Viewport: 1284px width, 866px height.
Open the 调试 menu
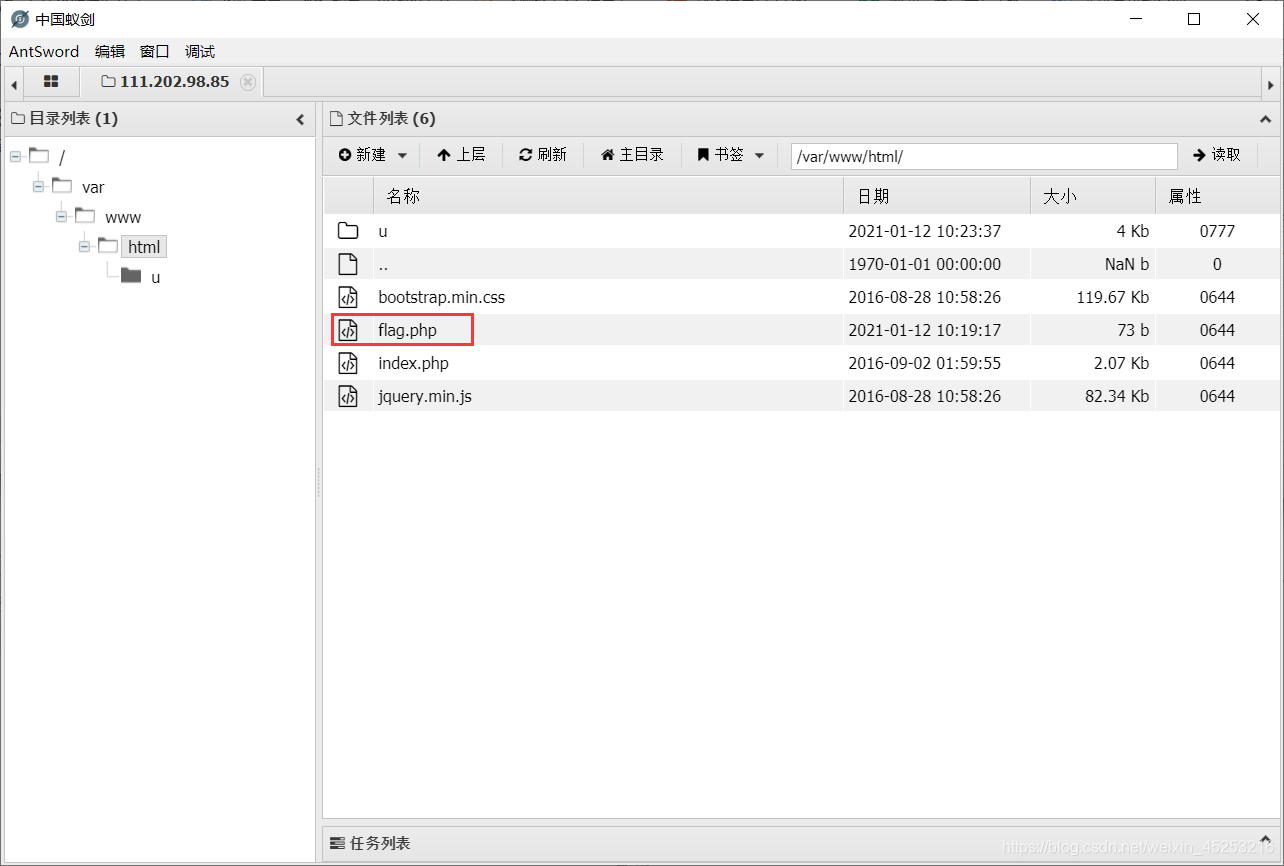coord(200,52)
